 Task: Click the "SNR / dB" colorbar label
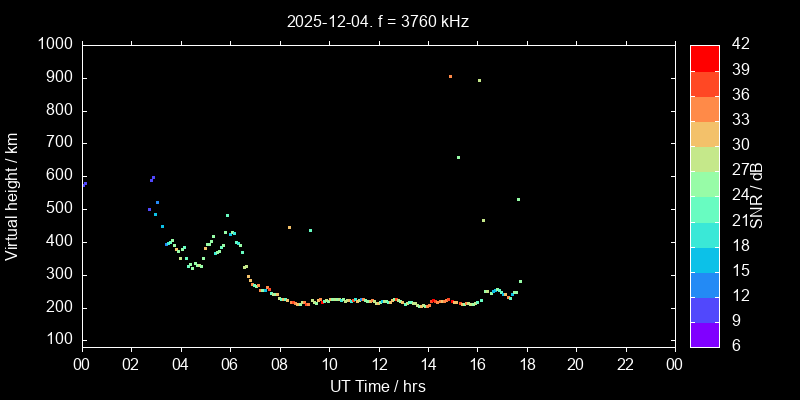pyautogui.click(x=758, y=195)
